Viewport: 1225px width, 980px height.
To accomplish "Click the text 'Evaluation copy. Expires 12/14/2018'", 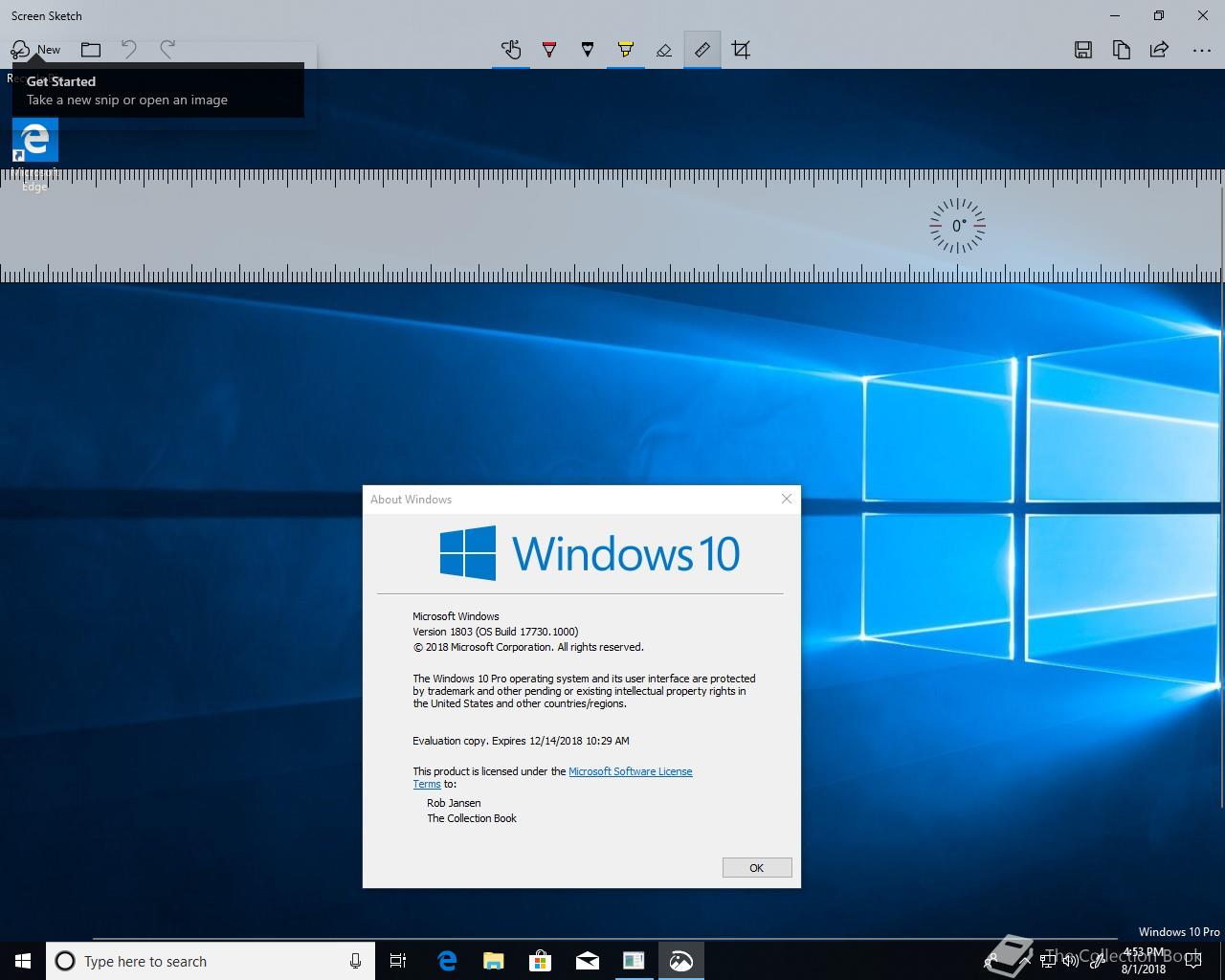I will point(498,741).
